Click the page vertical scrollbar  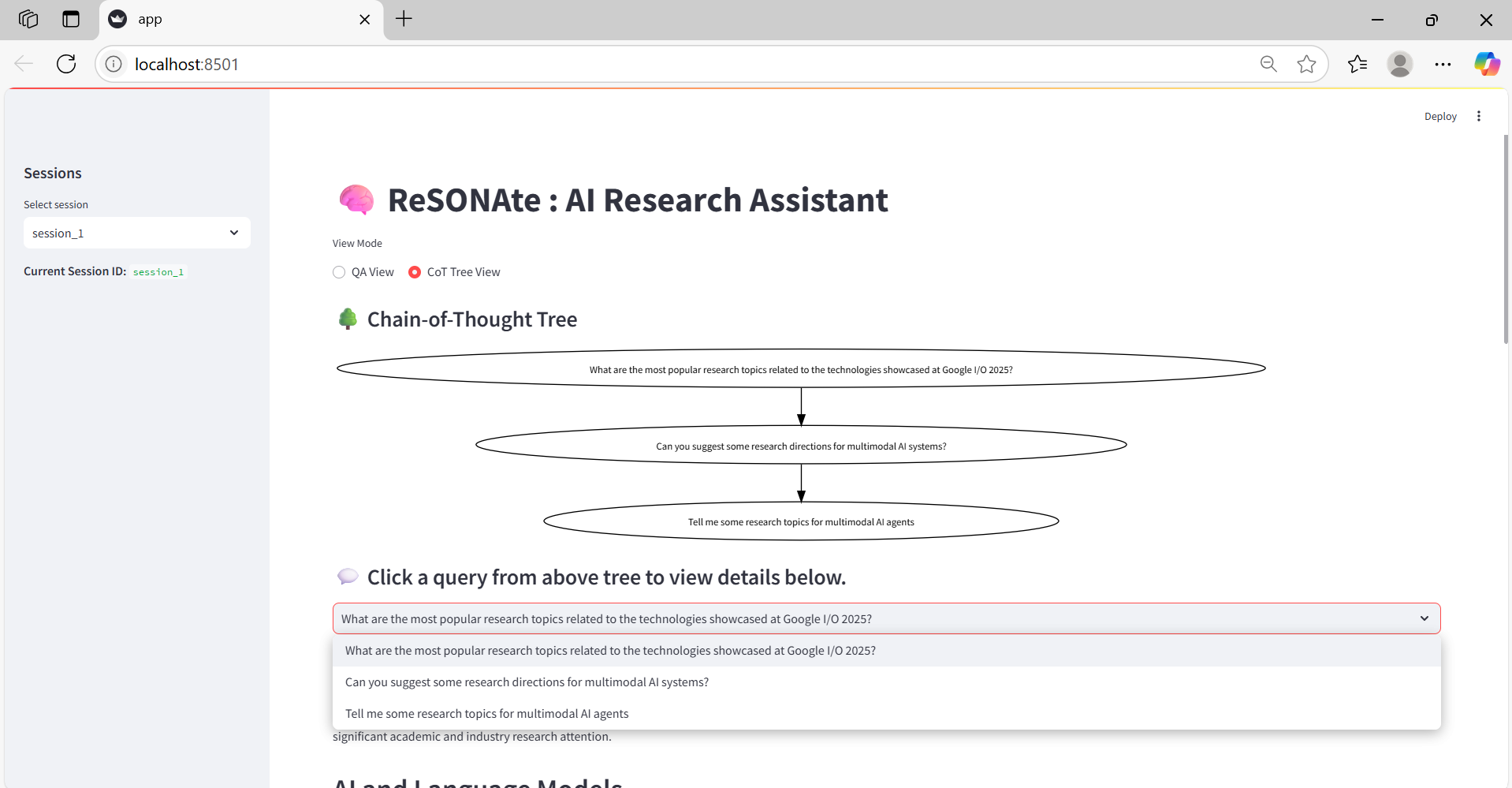(x=1506, y=239)
